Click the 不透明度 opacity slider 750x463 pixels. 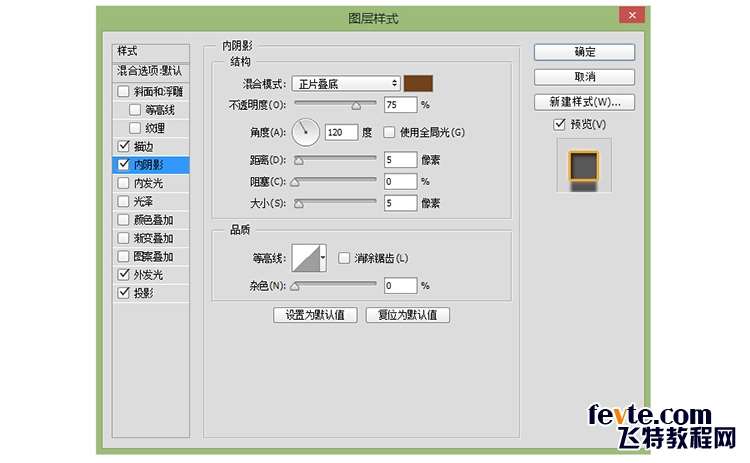pos(335,104)
